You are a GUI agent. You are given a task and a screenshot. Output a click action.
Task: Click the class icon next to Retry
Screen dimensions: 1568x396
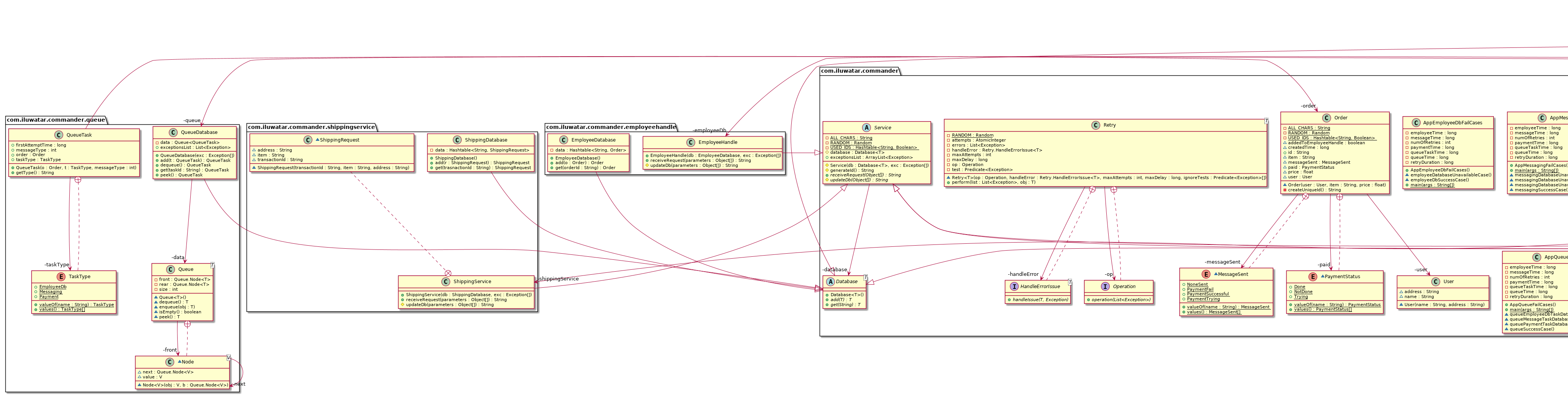pyautogui.click(x=1096, y=125)
